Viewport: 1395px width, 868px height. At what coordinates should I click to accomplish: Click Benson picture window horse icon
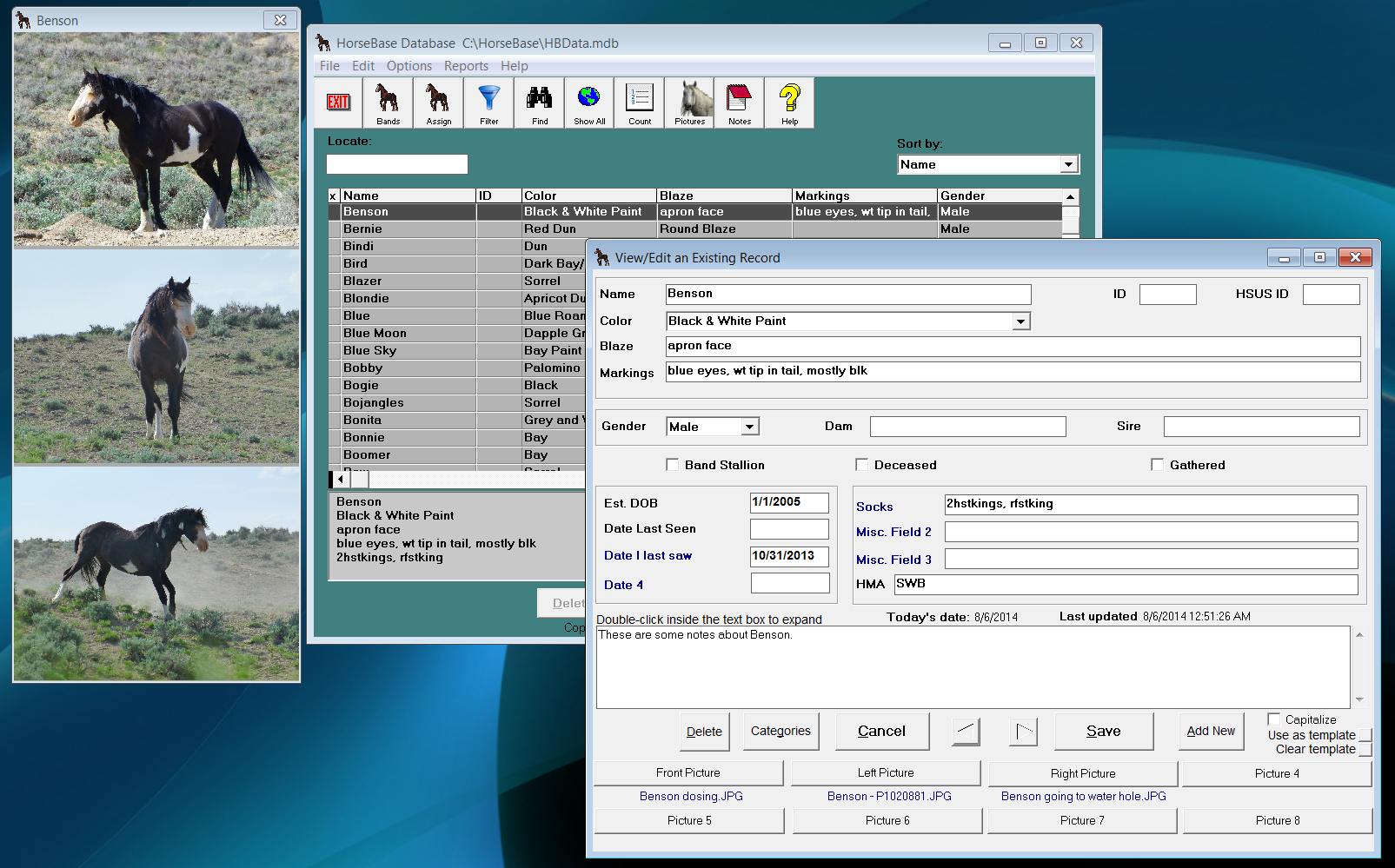tap(23, 20)
